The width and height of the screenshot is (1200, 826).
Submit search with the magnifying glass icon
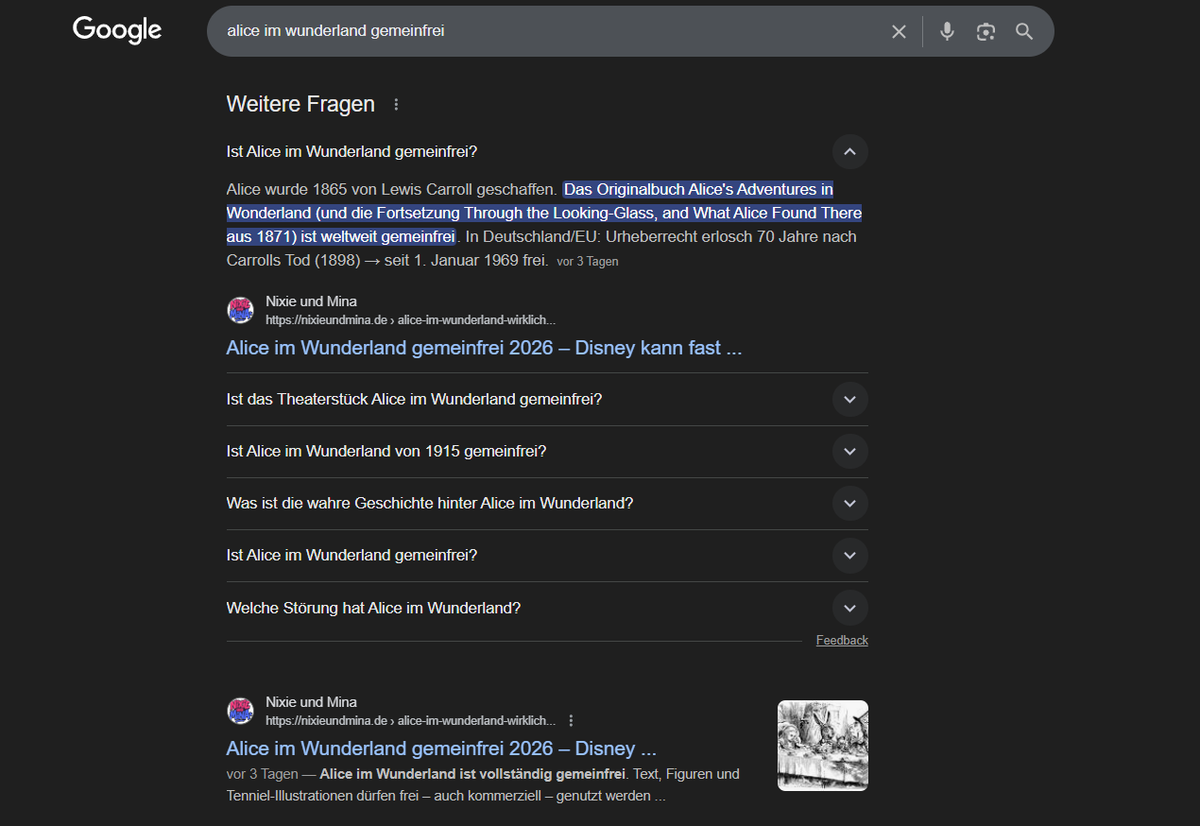click(1024, 32)
